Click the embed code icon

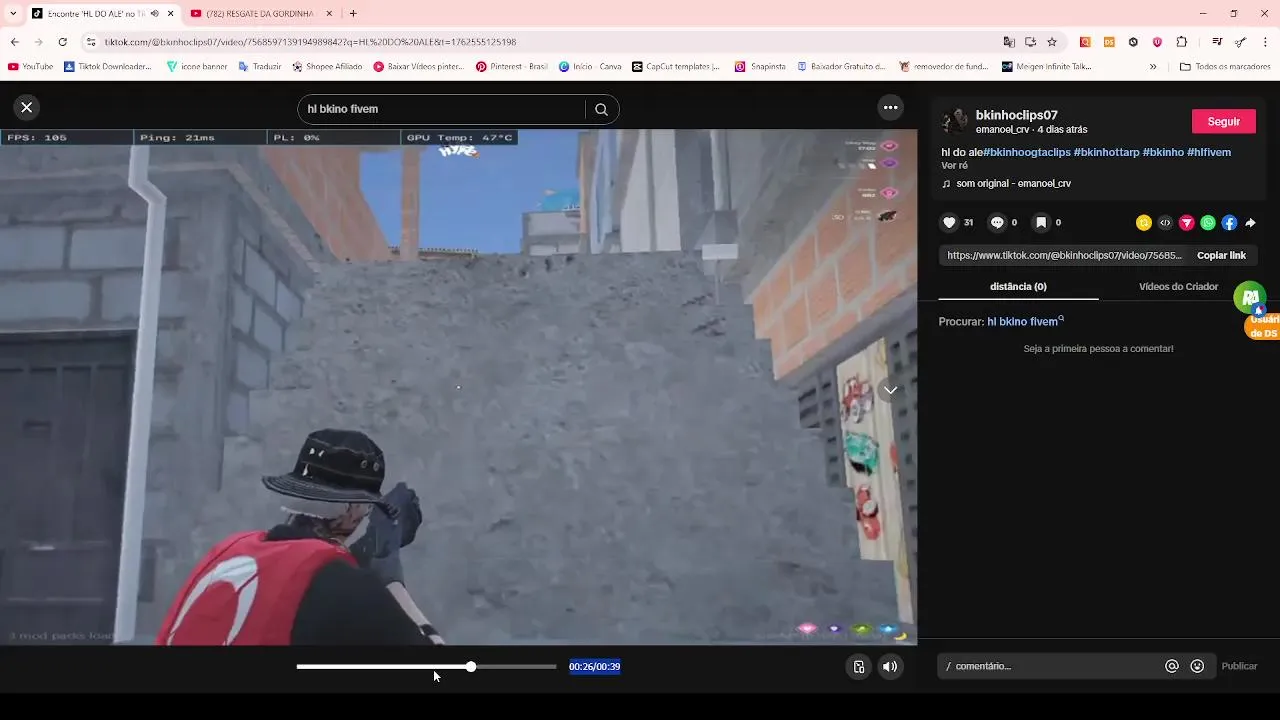point(1165,223)
